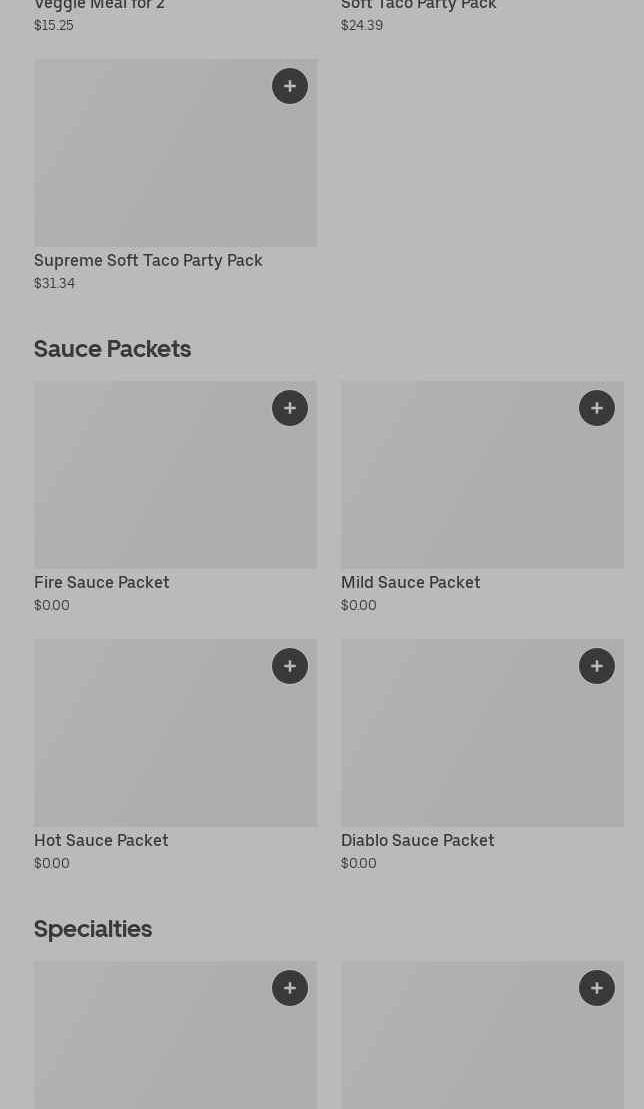Add Mild Sauce Packet with plus icon
The height and width of the screenshot is (1109, 644).
(597, 408)
